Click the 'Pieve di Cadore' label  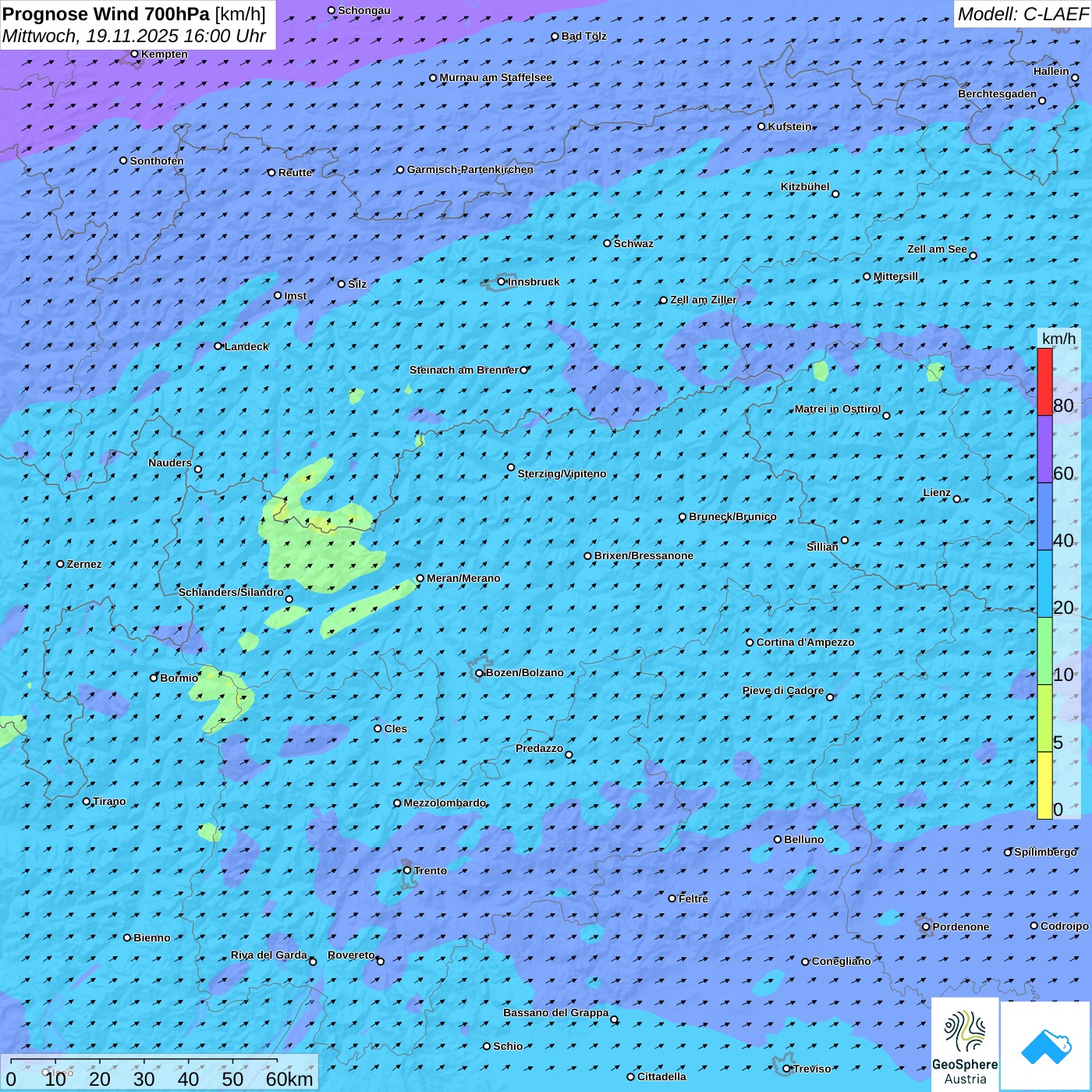click(783, 690)
